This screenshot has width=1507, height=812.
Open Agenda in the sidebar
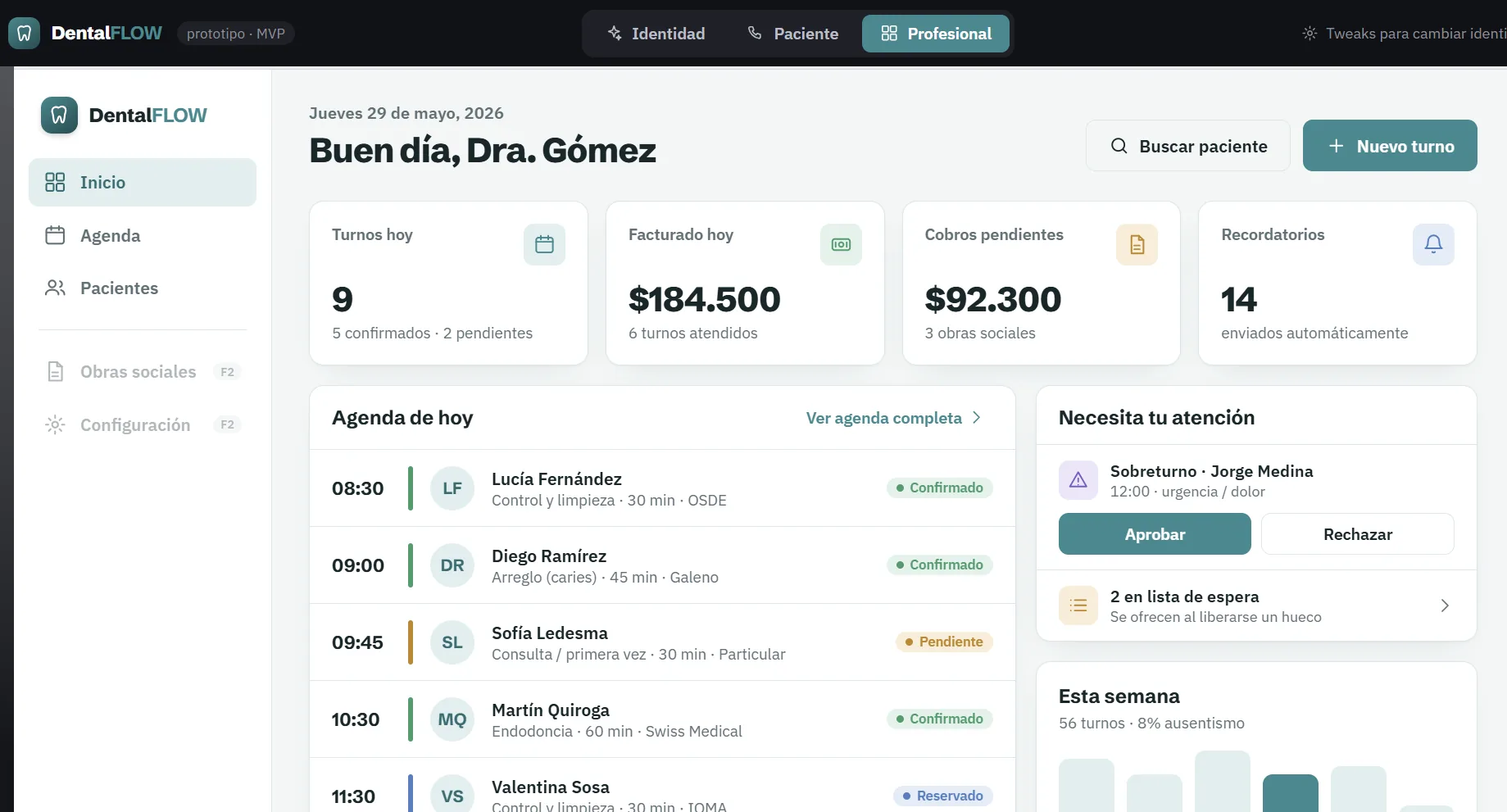[x=143, y=235]
